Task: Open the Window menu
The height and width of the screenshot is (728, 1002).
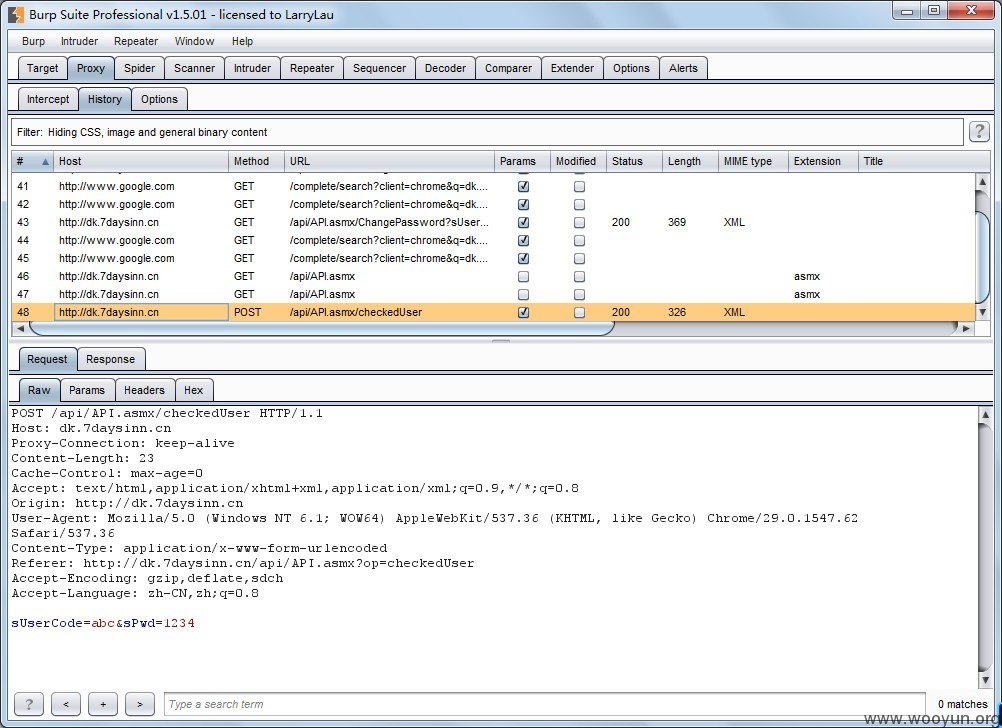Action: 194,41
